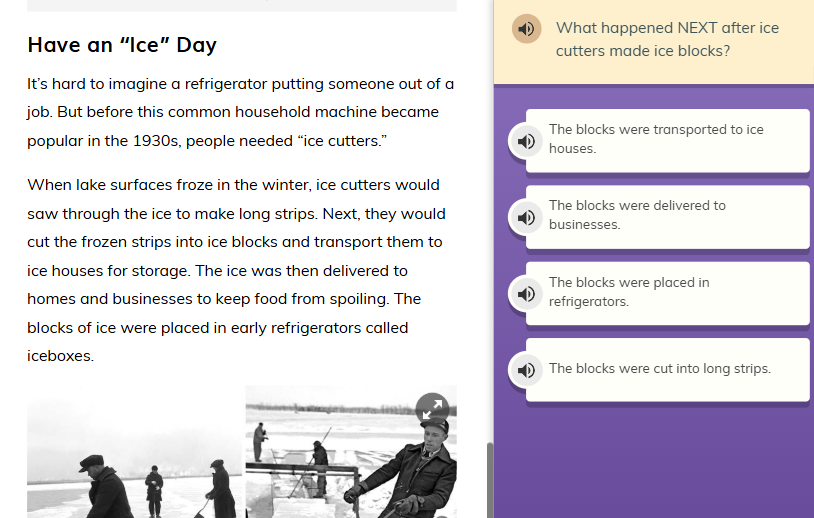
Task: Click the paragraph starting "It's hard to imagine"
Action: point(240,112)
